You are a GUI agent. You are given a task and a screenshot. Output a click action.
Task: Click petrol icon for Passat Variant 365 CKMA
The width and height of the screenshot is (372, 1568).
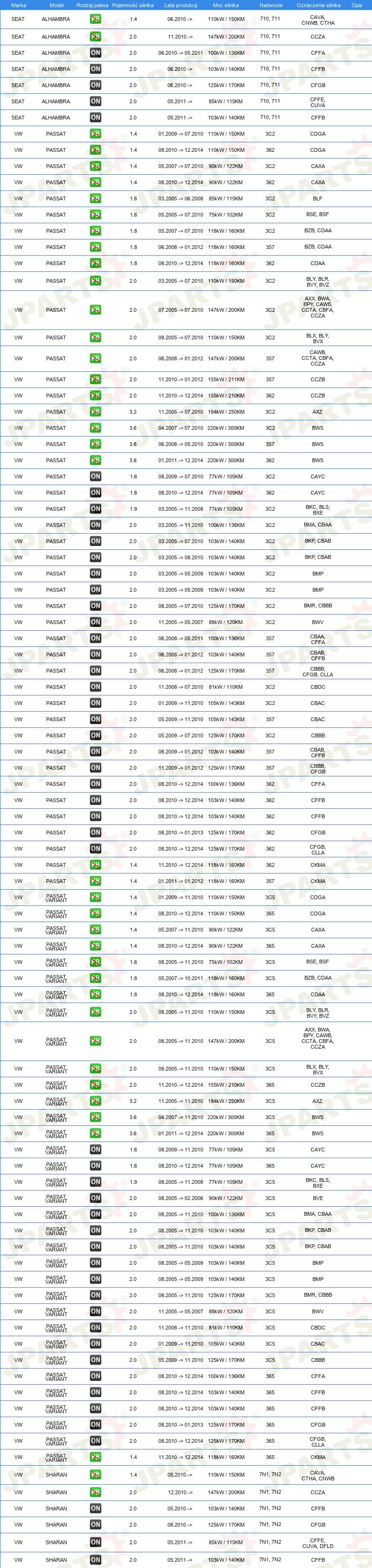click(x=96, y=1457)
